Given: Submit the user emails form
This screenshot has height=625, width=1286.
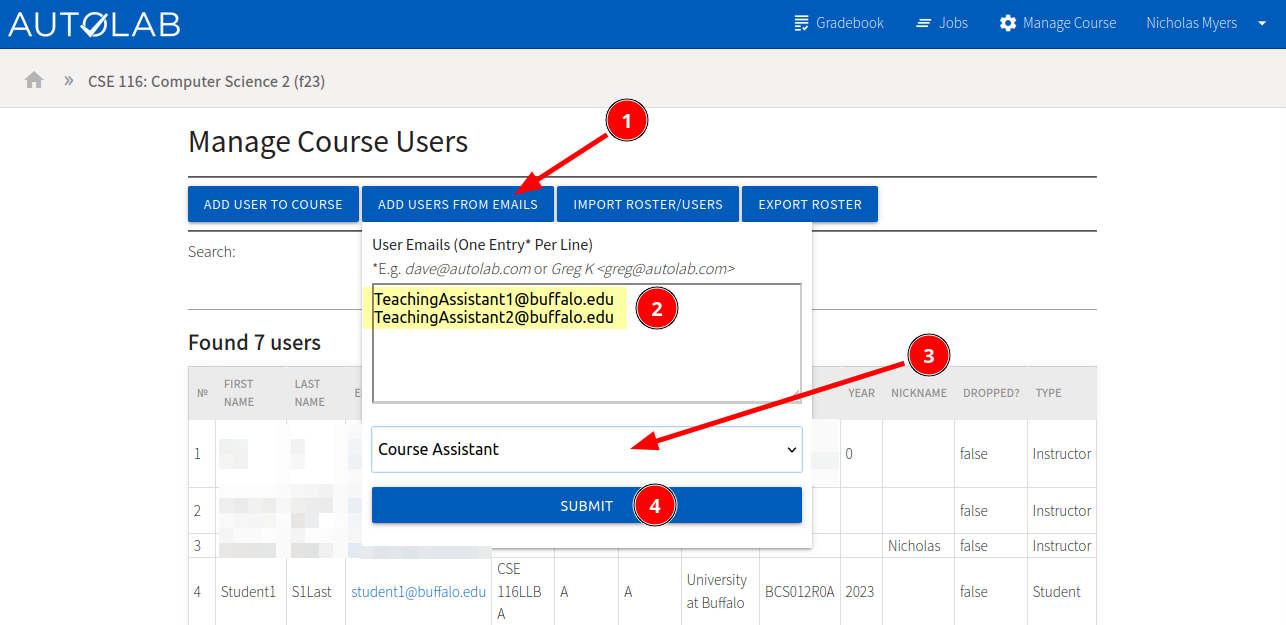Looking at the screenshot, I should 587,505.
